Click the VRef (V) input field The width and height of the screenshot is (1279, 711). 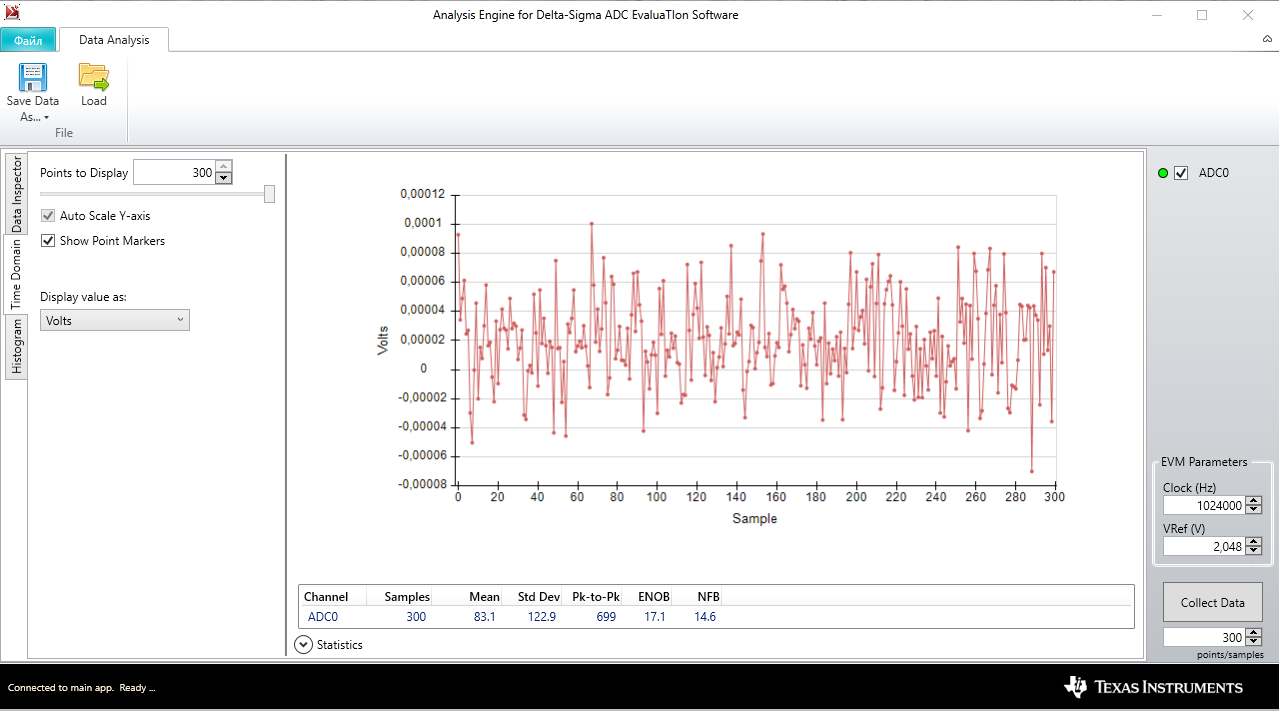click(x=1204, y=547)
